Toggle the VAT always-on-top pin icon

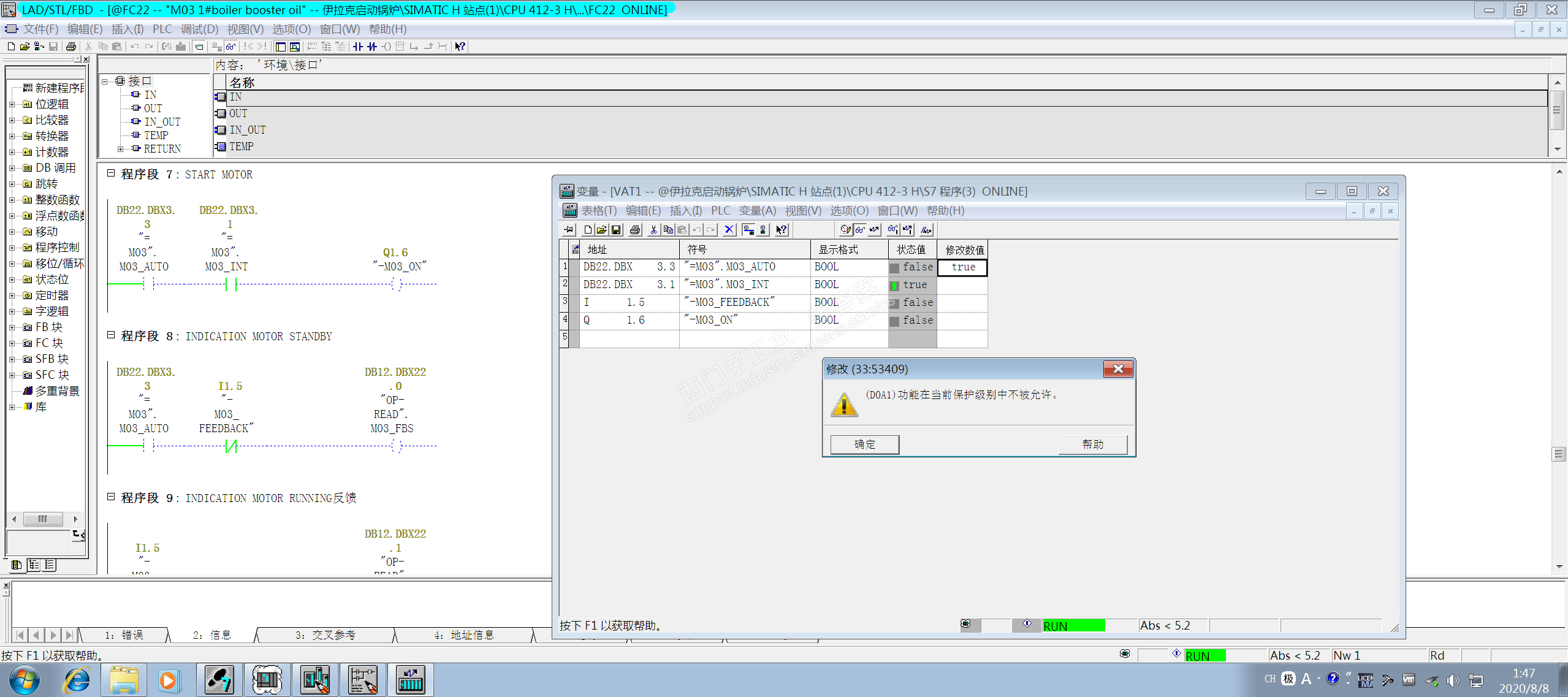point(569,230)
